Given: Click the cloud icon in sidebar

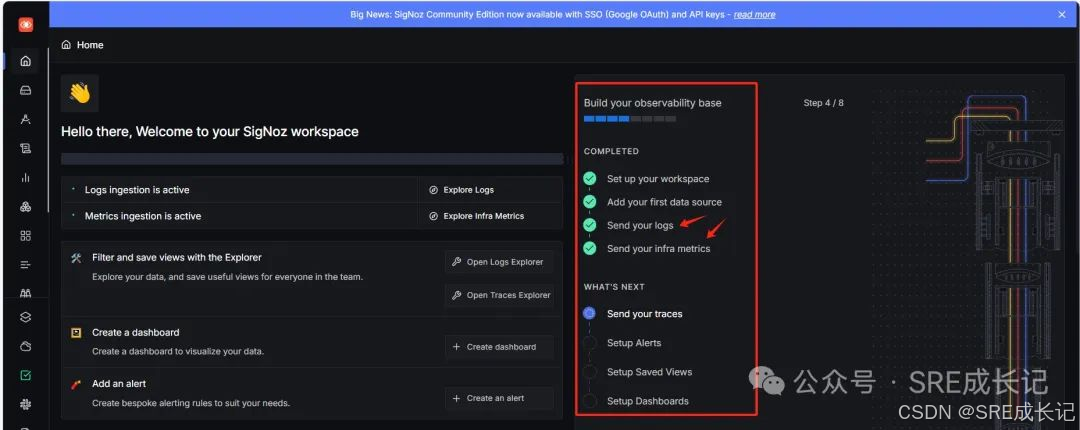Looking at the screenshot, I should [25, 347].
